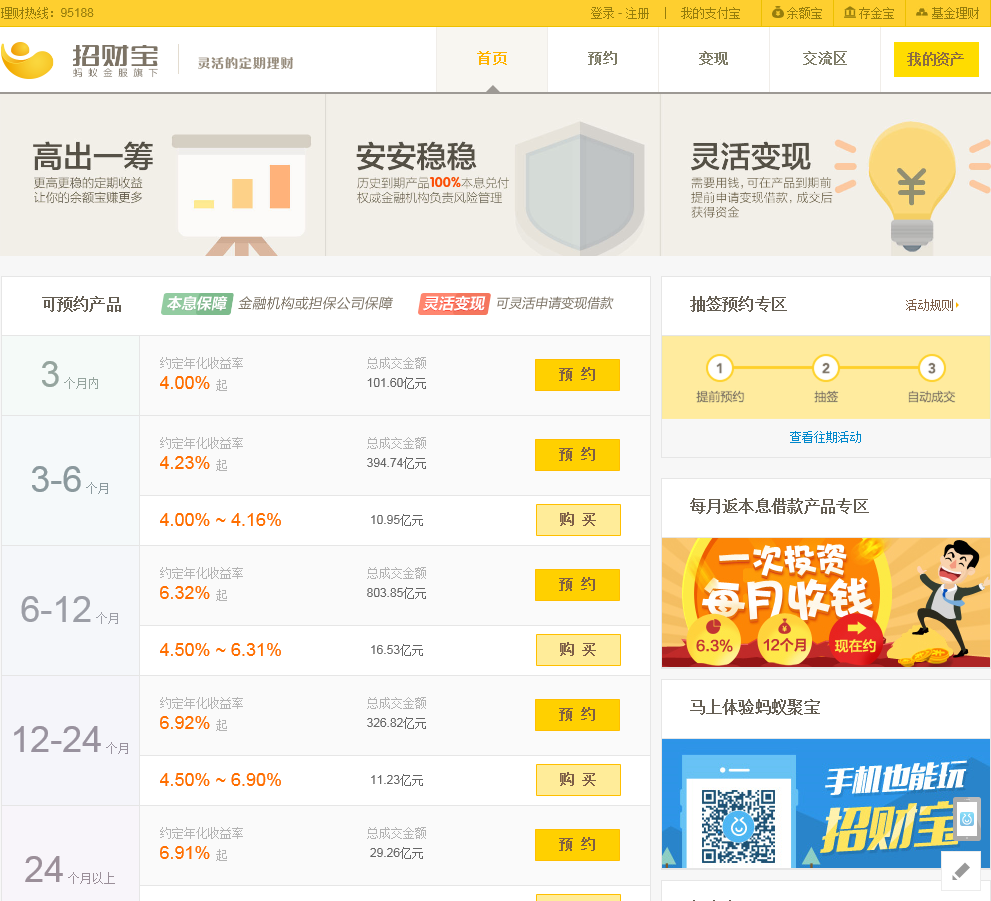Image resolution: width=991 pixels, height=901 pixels.
Task: Click 预约 for the 4.23% 3-6个月 product
Action: 577,454
